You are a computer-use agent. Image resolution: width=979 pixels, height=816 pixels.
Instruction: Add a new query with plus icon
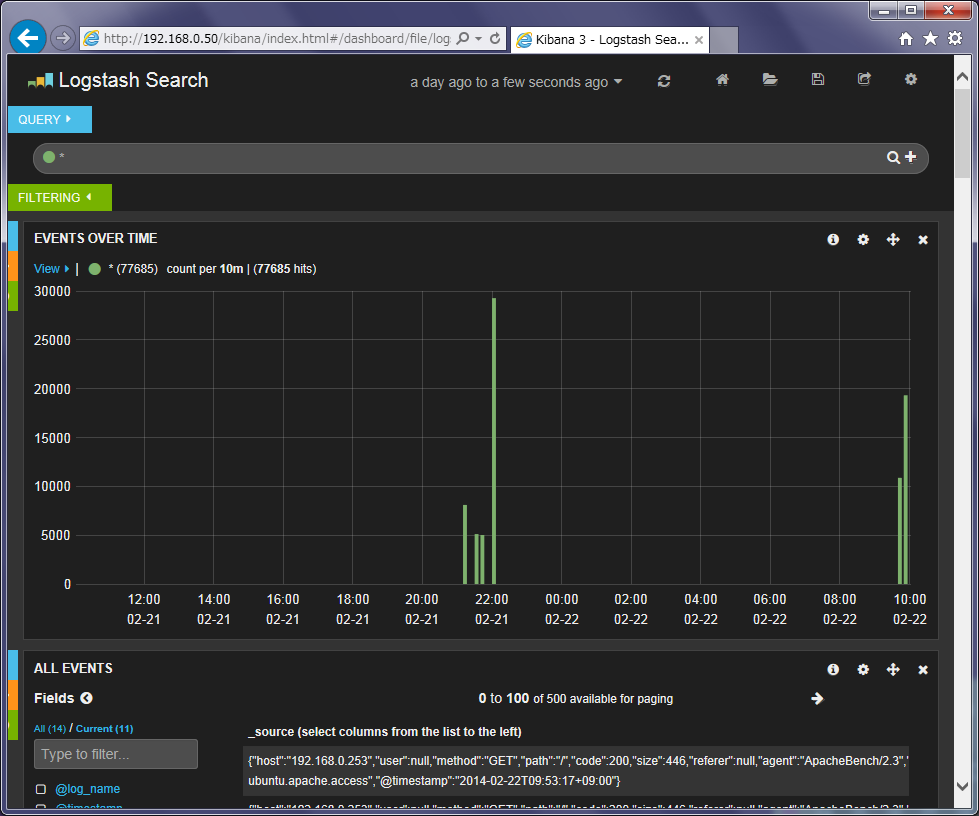click(911, 157)
